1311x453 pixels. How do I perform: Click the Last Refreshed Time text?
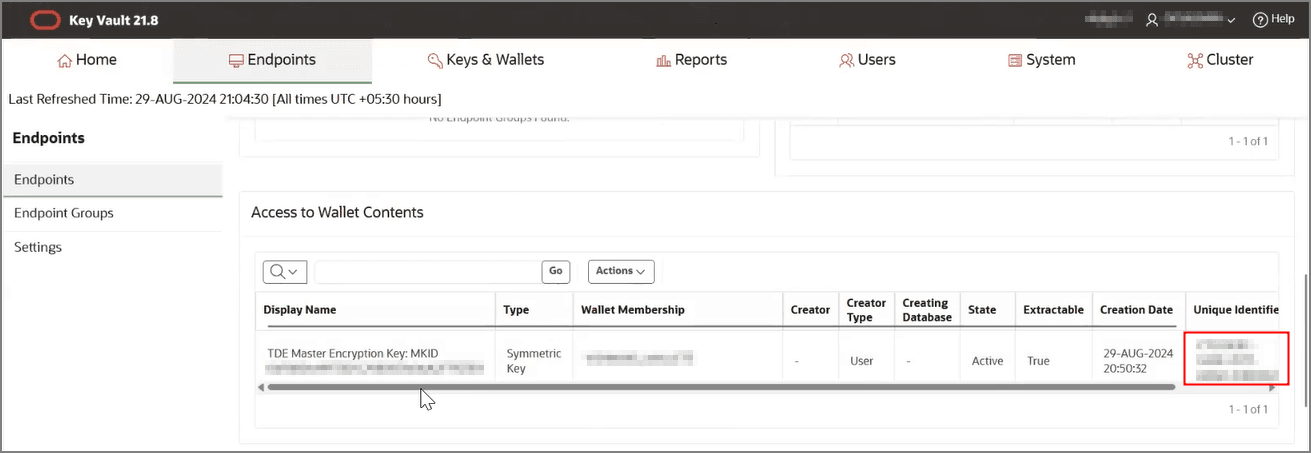pos(225,99)
